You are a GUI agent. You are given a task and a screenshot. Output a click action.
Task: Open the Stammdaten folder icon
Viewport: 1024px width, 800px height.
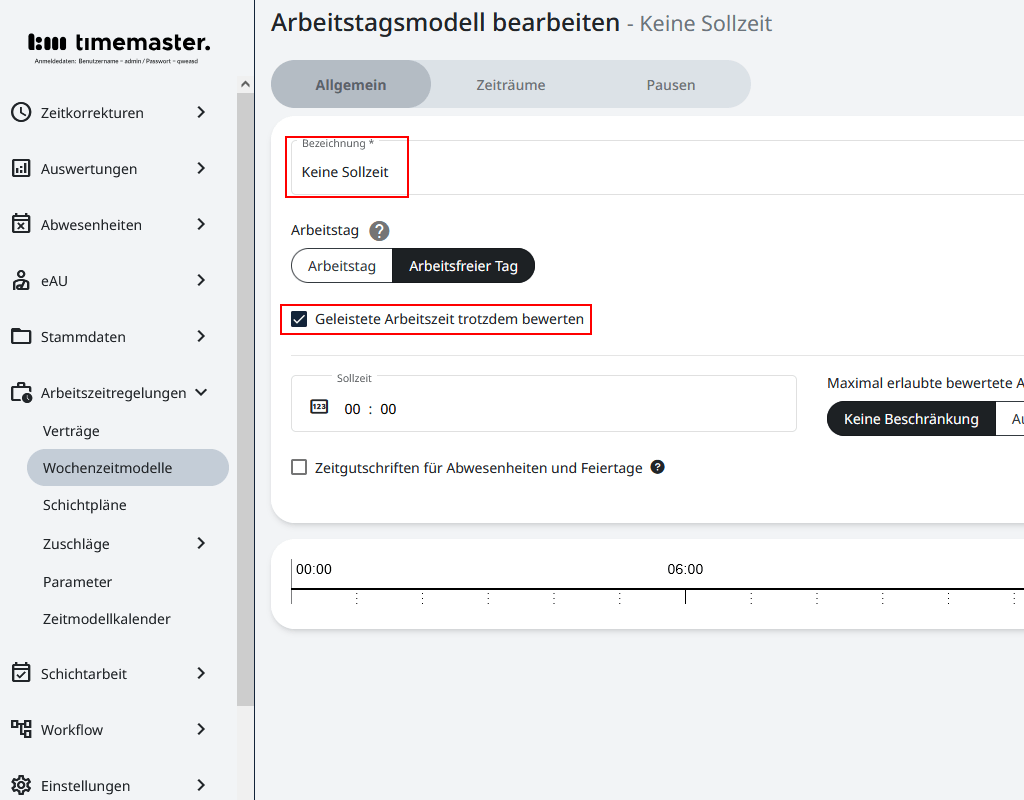(x=22, y=336)
